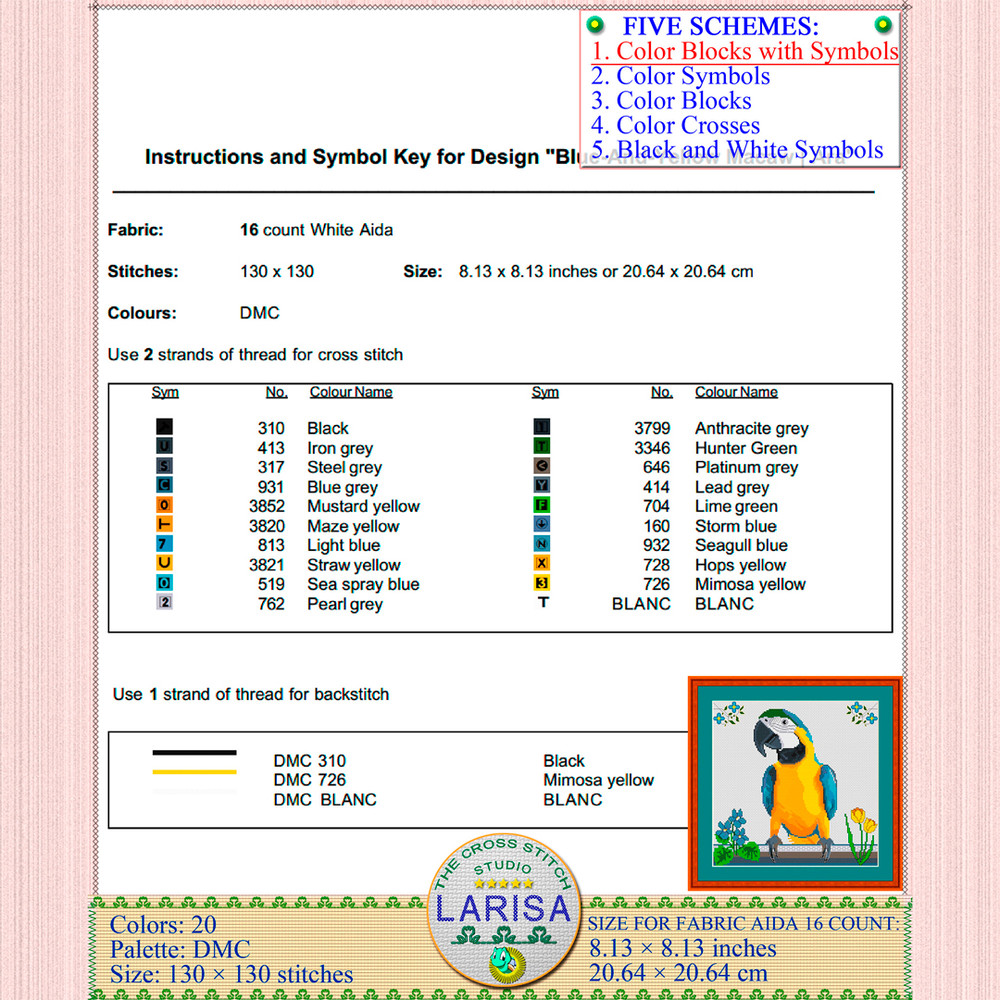Viewport: 1000px width, 1000px height.
Task: Select '1. Color Blocks with Symbols' scheme
Action: pyautogui.click(x=744, y=51)
